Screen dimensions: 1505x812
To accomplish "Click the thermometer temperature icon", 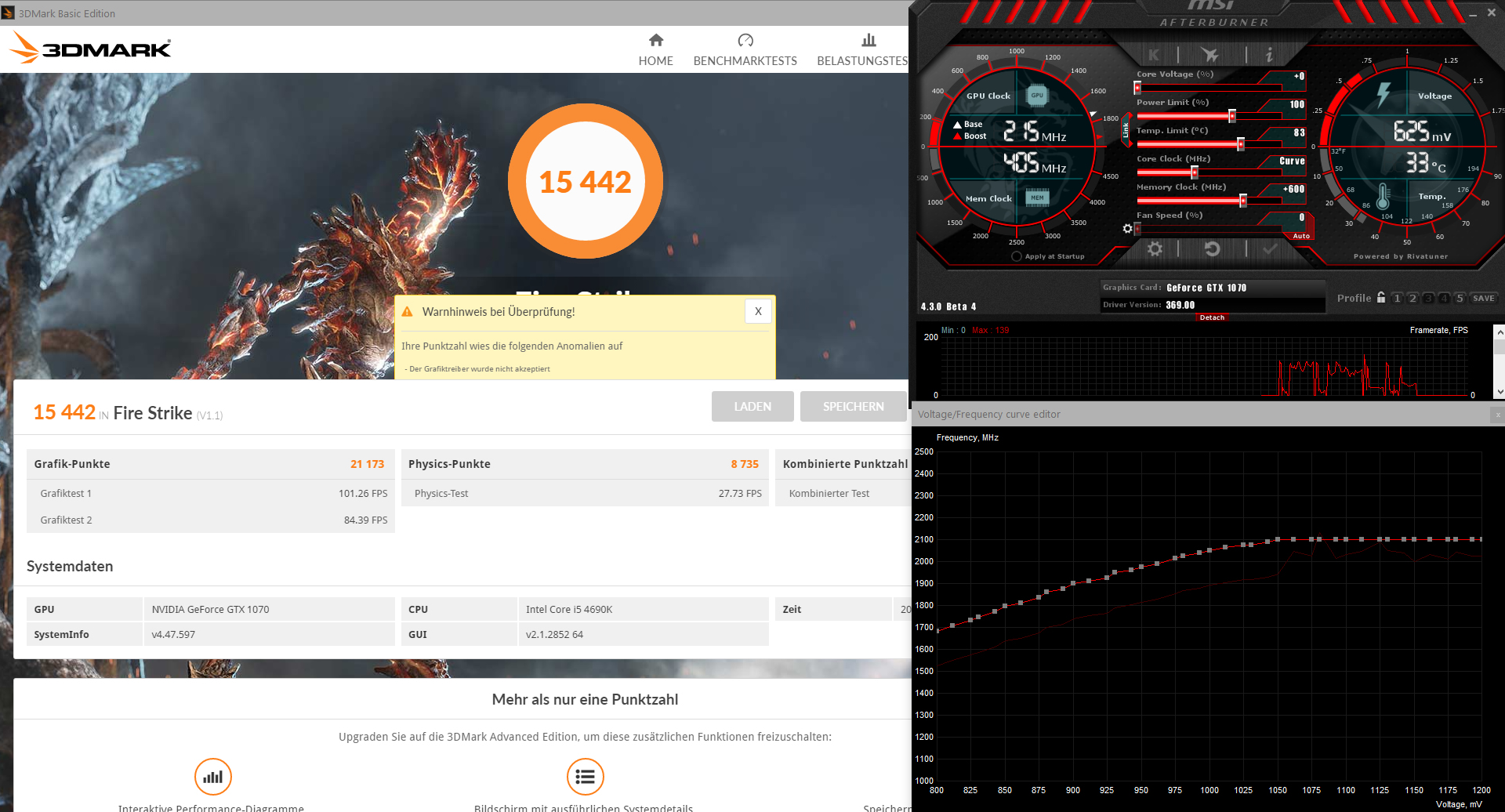I will point(1383,196).
